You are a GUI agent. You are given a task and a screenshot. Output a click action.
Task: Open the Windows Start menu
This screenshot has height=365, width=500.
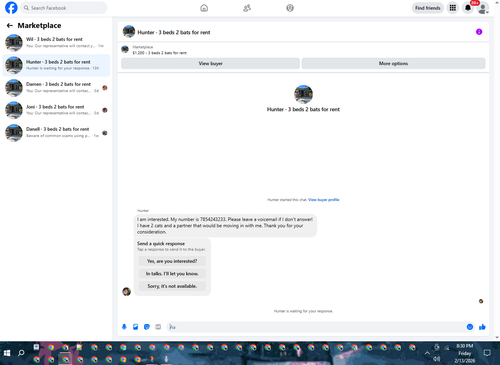click(7, 353)
